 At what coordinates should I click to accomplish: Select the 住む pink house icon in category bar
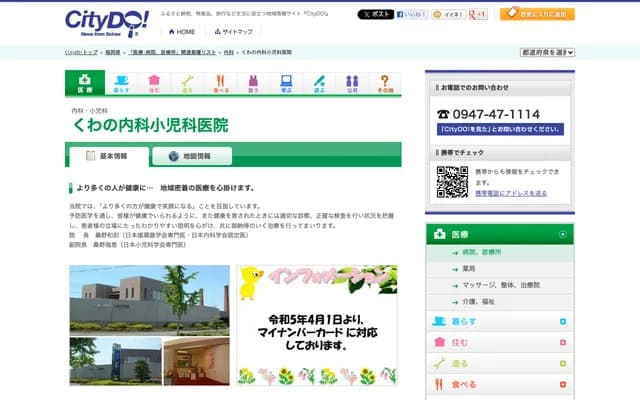coord(154,84)
